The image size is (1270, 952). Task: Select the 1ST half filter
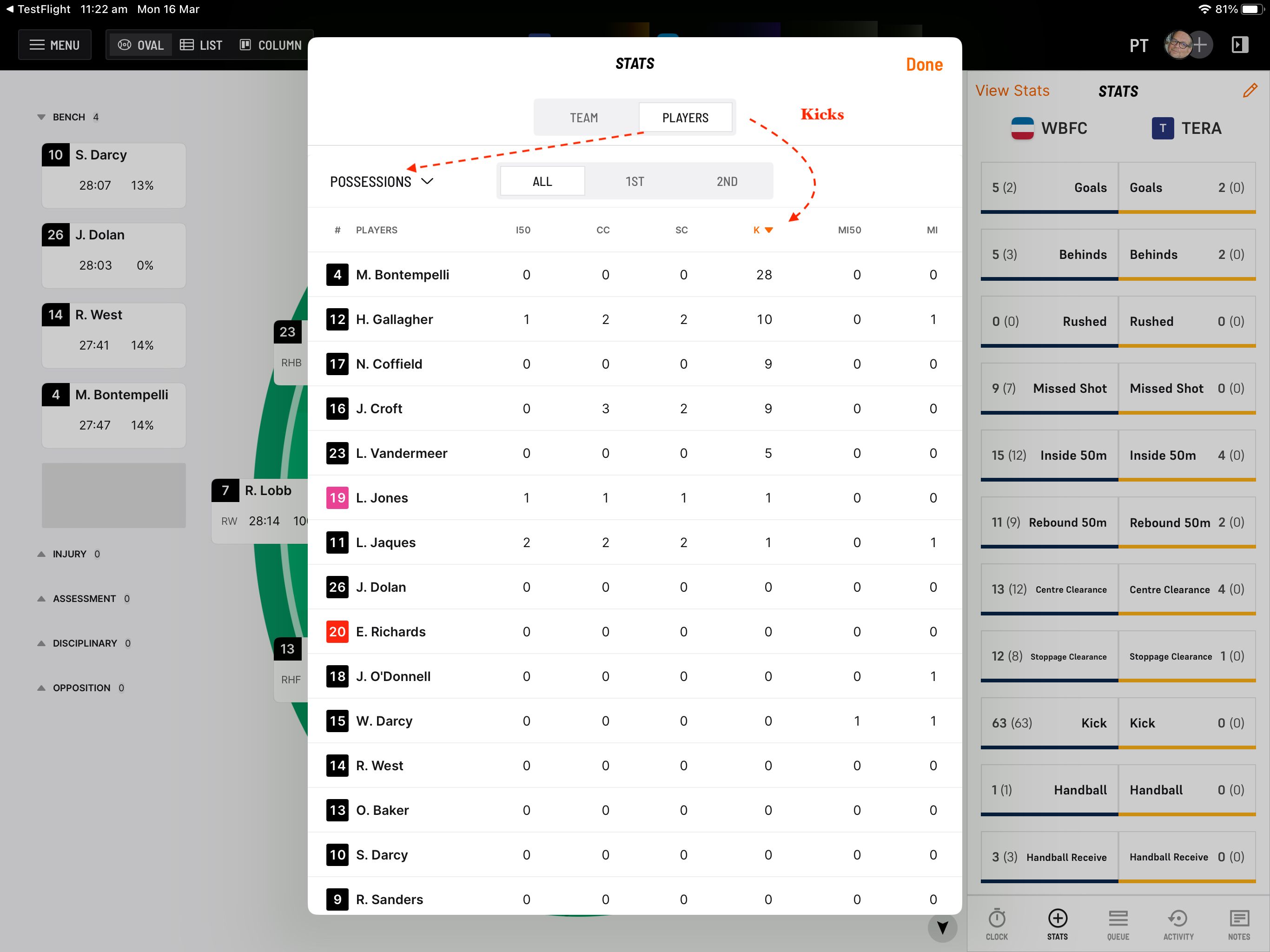[x=635, y=181]
